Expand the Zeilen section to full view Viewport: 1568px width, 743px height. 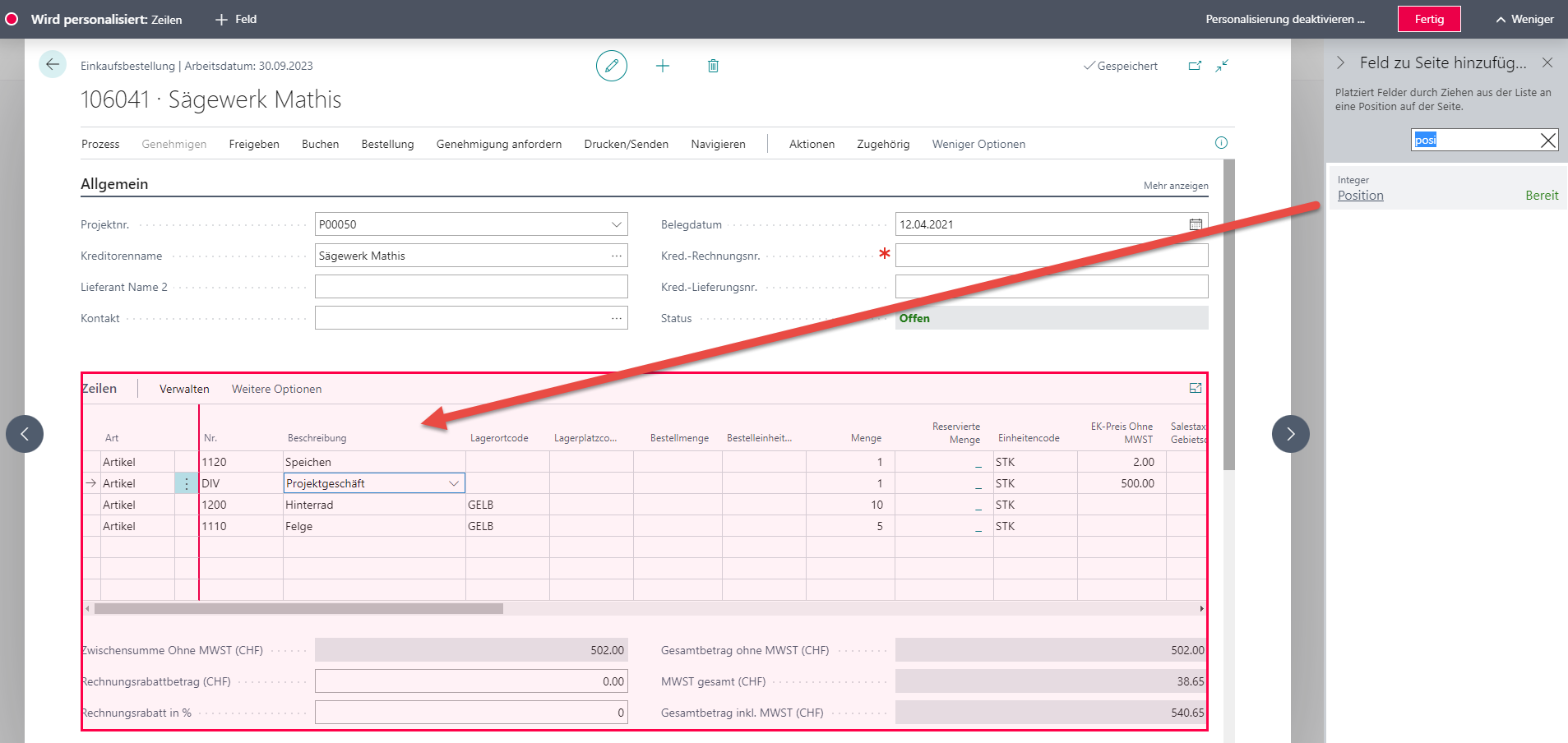click(1196, 388)
